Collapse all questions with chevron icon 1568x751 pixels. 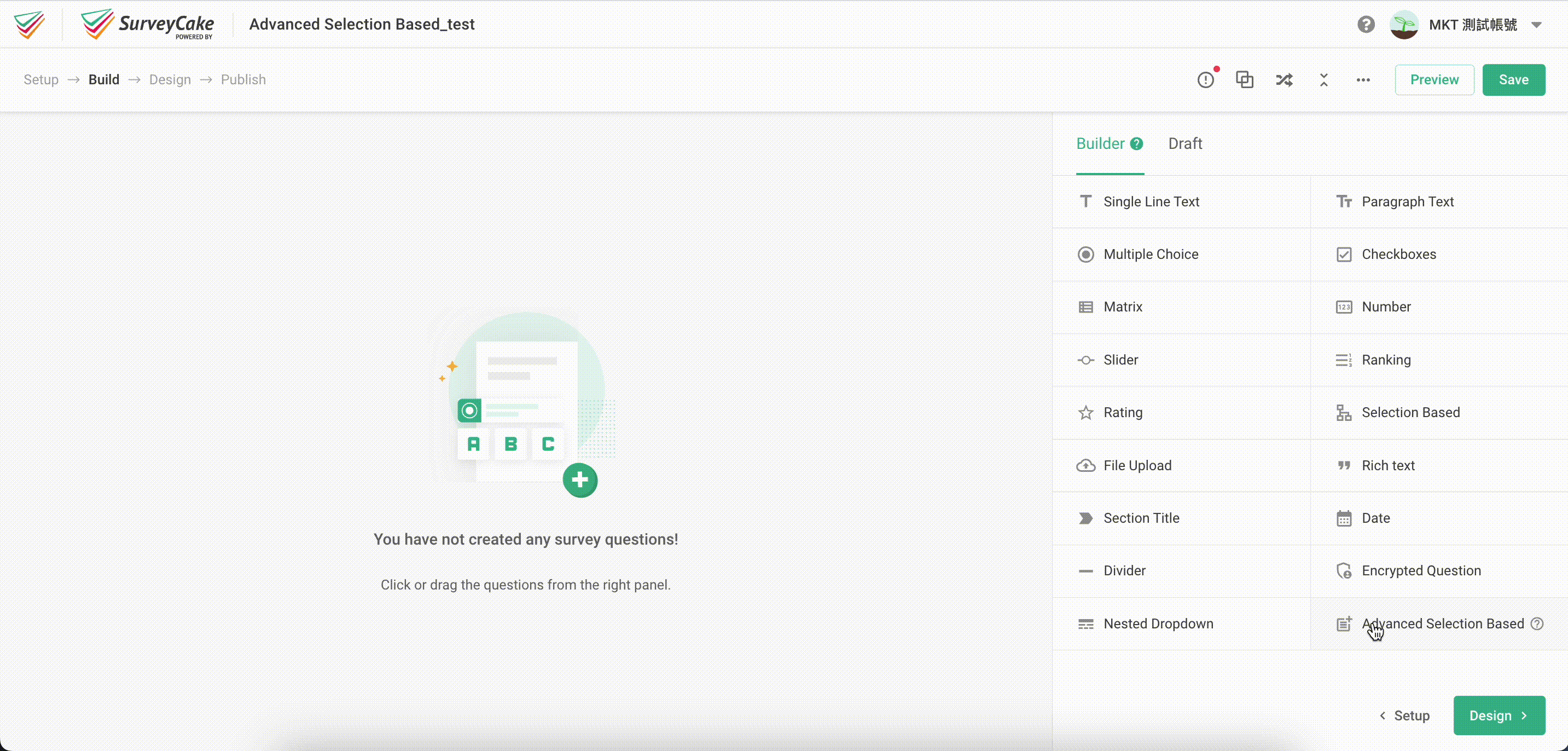click(x=1324, y=80)
